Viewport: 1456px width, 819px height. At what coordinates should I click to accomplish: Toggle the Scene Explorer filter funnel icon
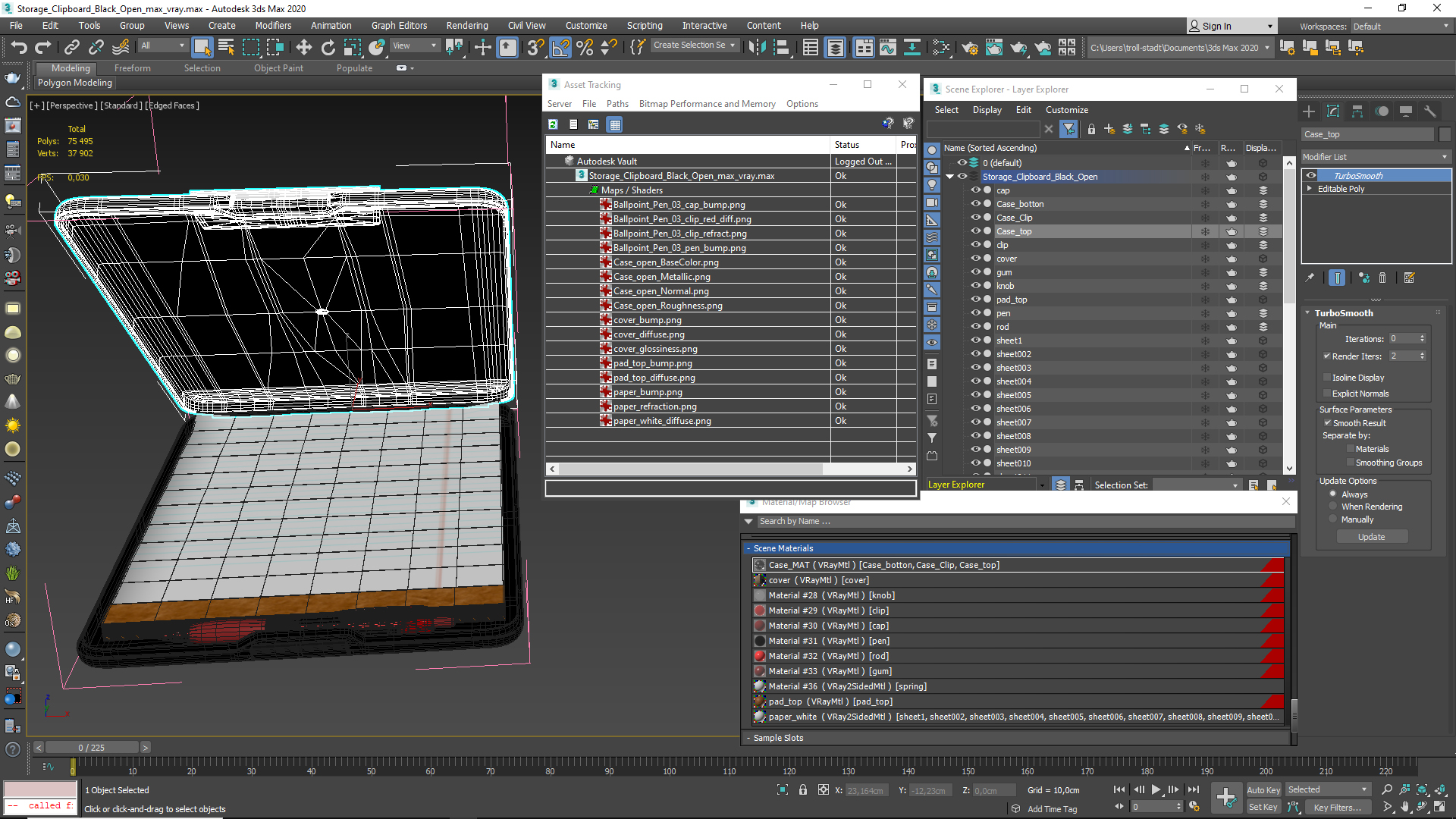click(x=1068, y=129)
